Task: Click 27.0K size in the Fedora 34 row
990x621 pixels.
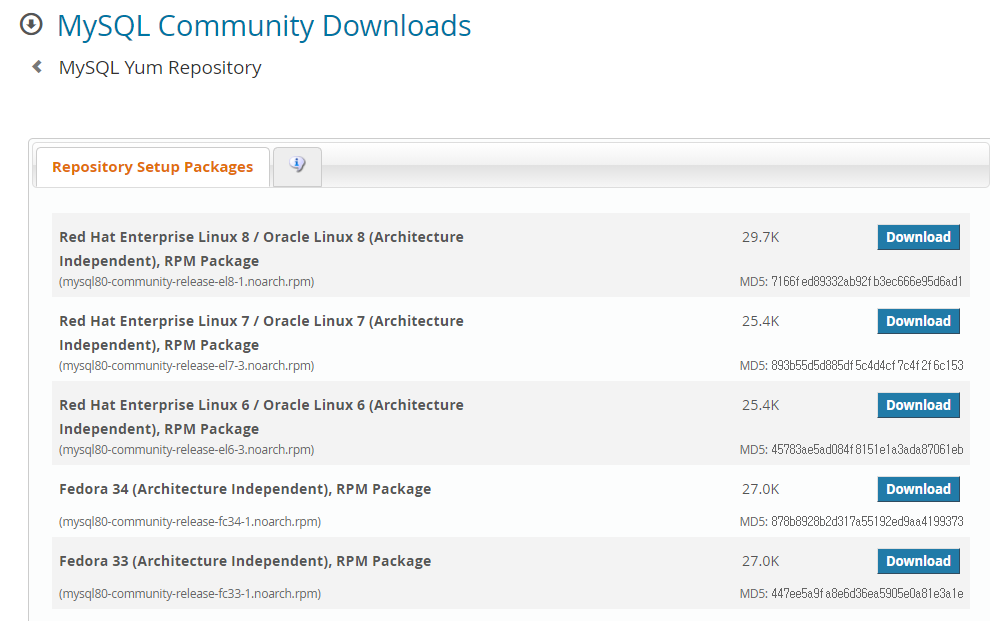Action: click(760, 489)
